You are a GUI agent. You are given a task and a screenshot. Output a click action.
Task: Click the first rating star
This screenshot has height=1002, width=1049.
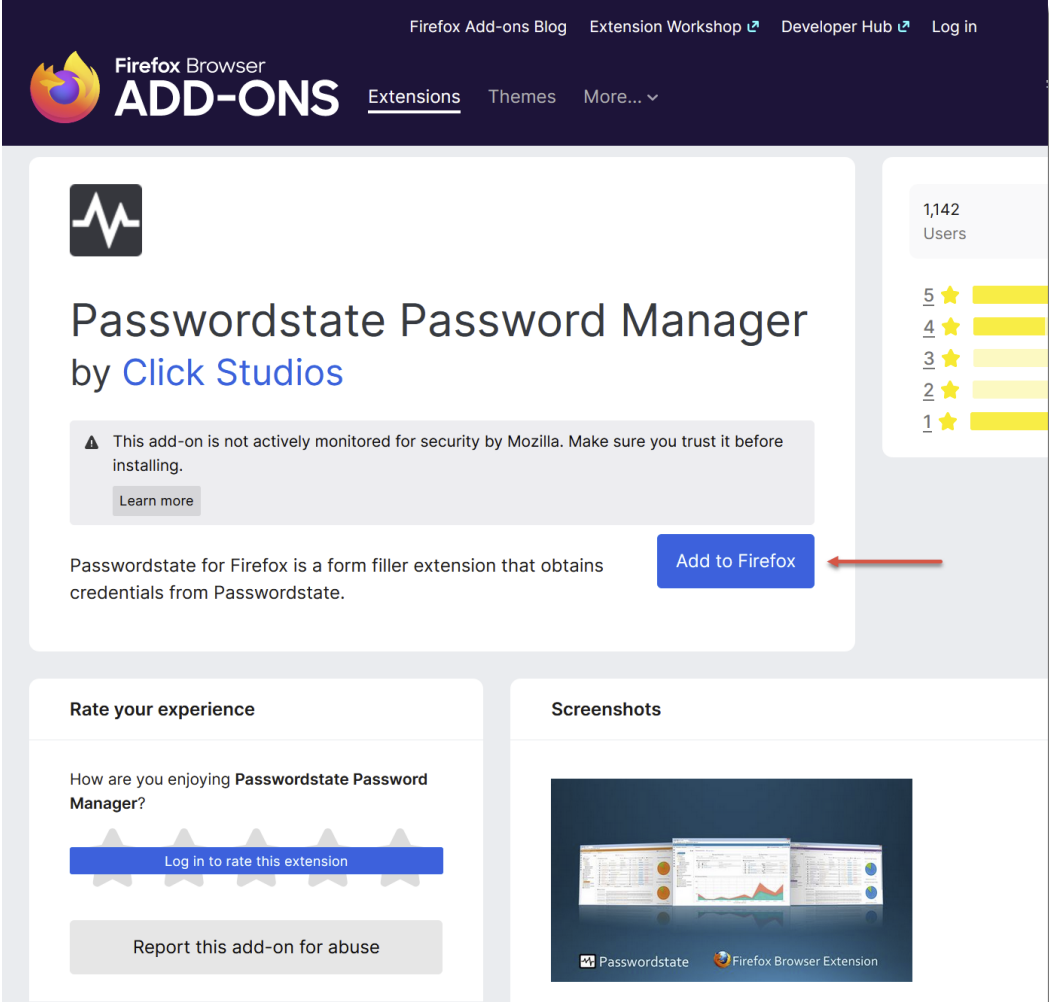(112, 858)
